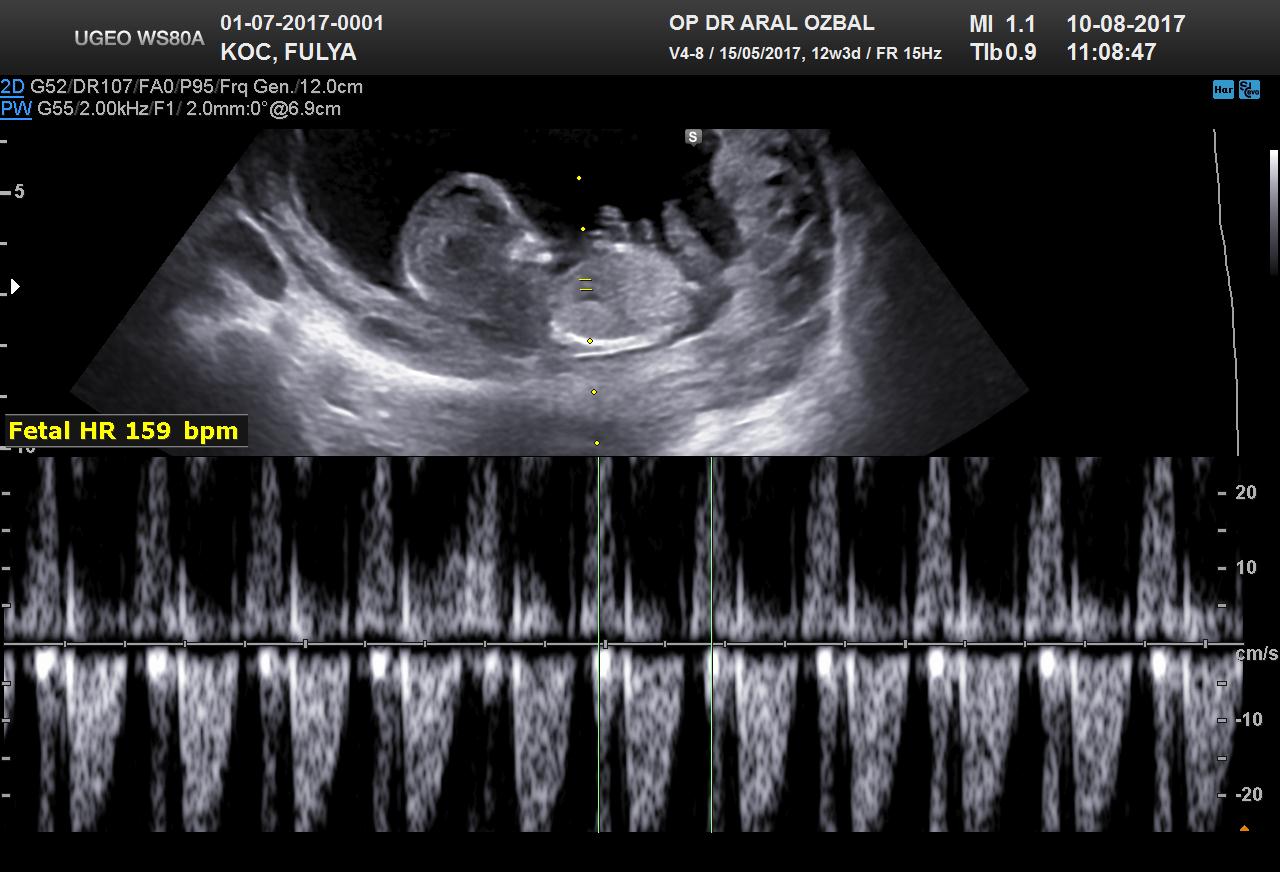
Task: Select the PW mode label
Action: 16,109
